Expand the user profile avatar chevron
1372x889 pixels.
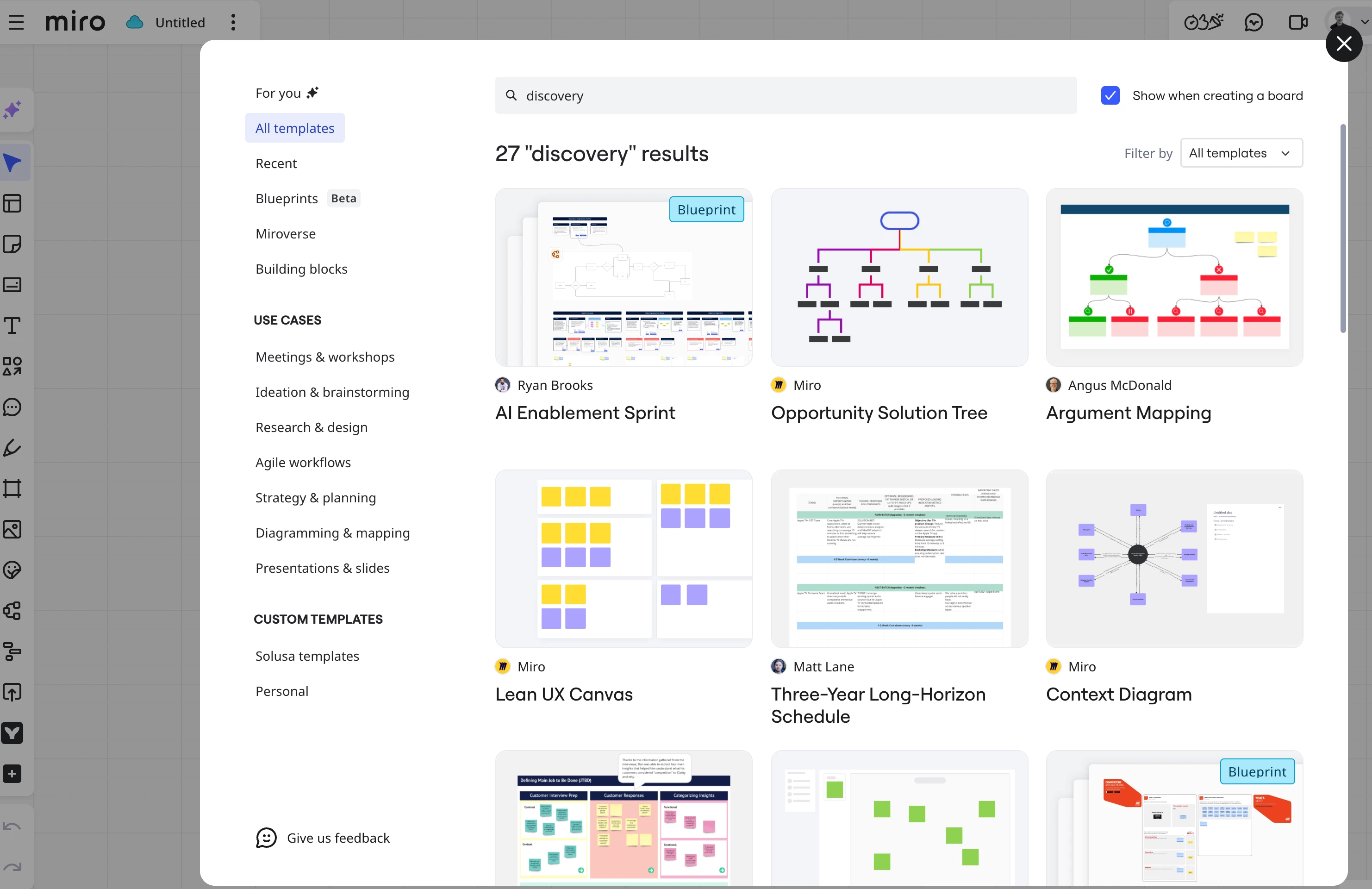click(x=1364, y=23)
